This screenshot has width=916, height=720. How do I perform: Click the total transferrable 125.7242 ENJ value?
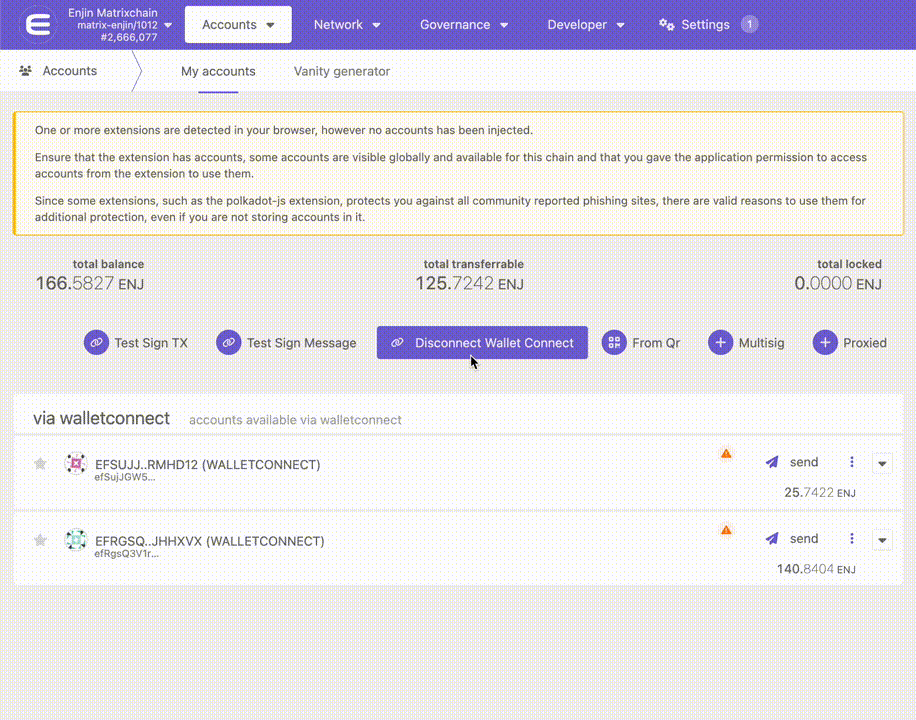470,283
